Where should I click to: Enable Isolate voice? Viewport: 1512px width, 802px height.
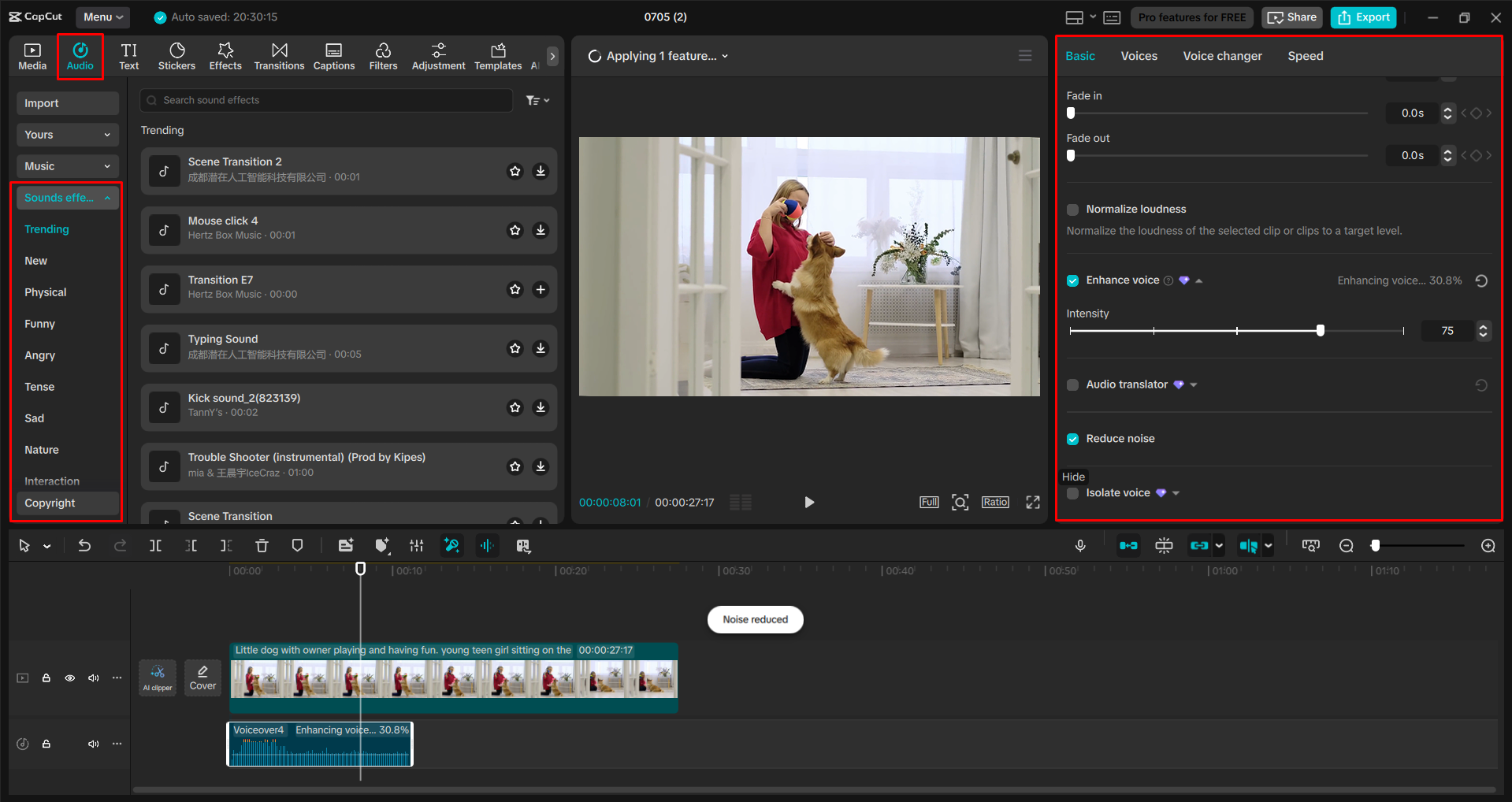pos(1072,492)
